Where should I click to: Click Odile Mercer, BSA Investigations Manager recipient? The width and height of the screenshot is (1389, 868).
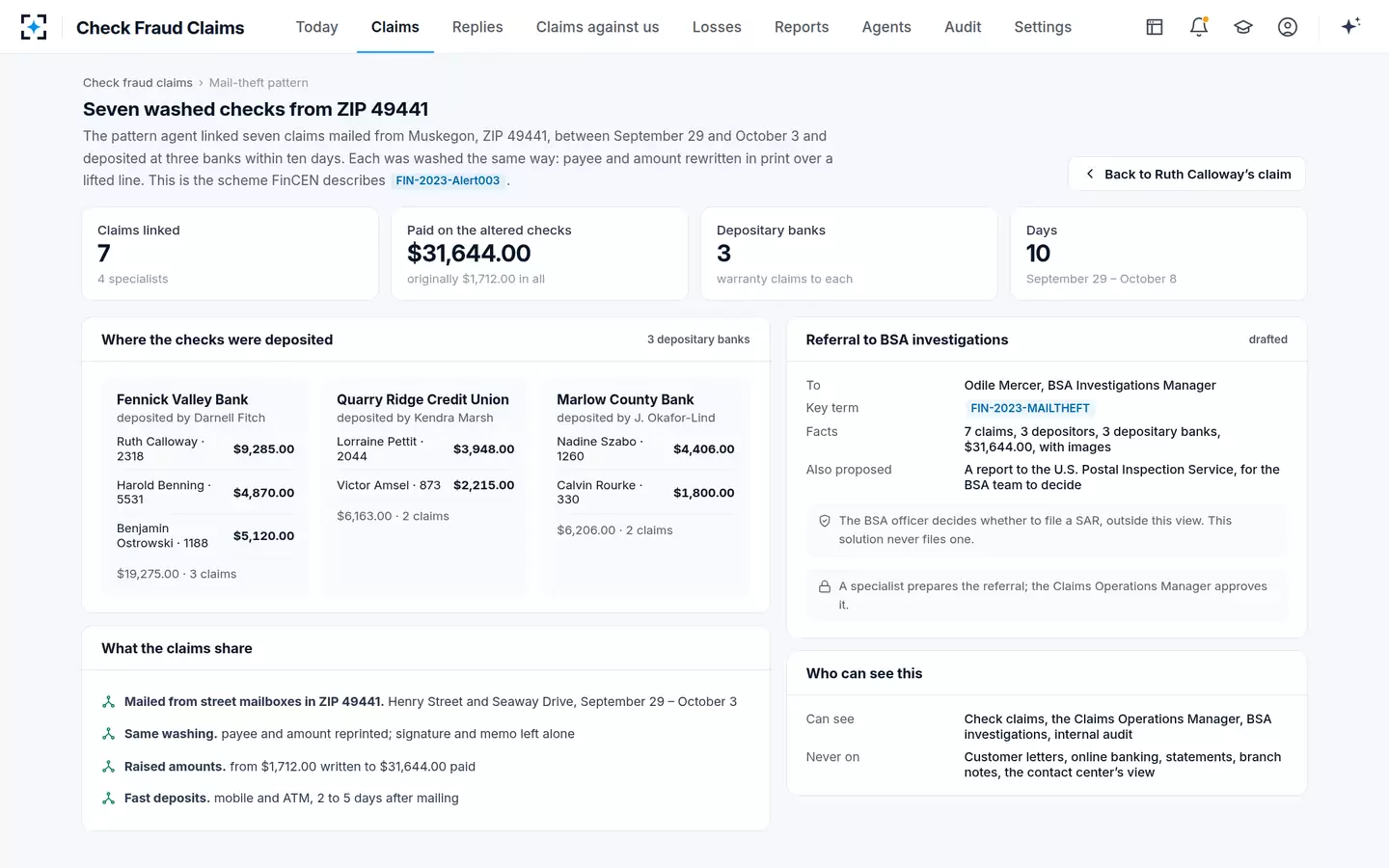click(x=1090, y=386)
